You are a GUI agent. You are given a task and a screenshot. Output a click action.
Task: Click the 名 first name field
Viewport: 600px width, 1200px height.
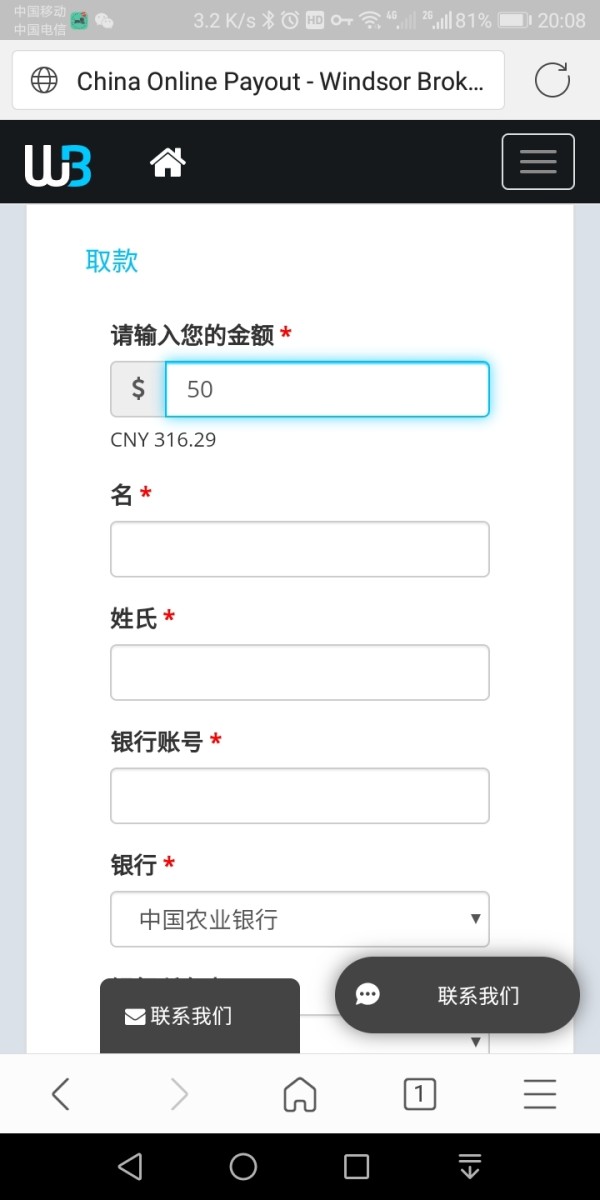pyautogui.click(x=299, y=549)
